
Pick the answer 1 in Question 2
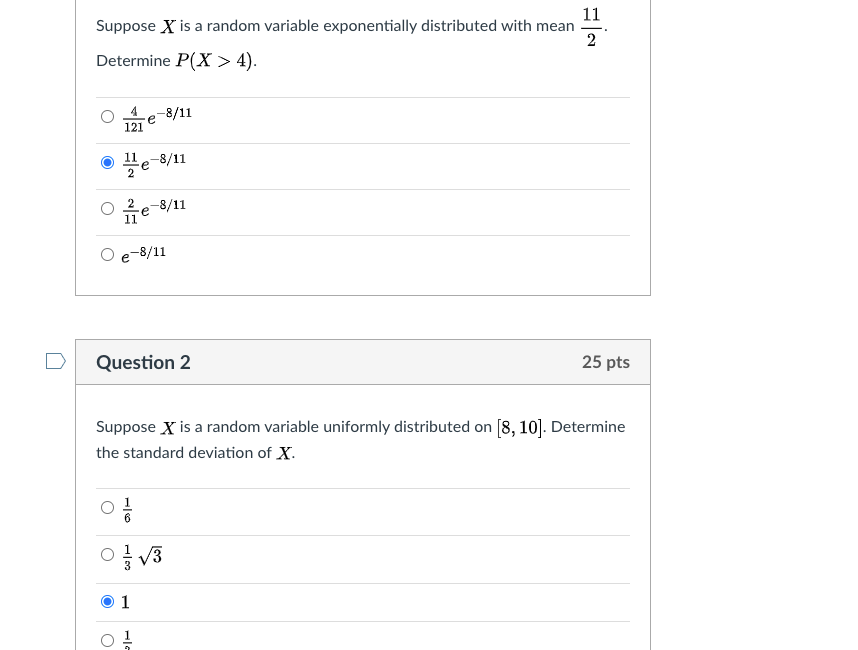point(107,601)
